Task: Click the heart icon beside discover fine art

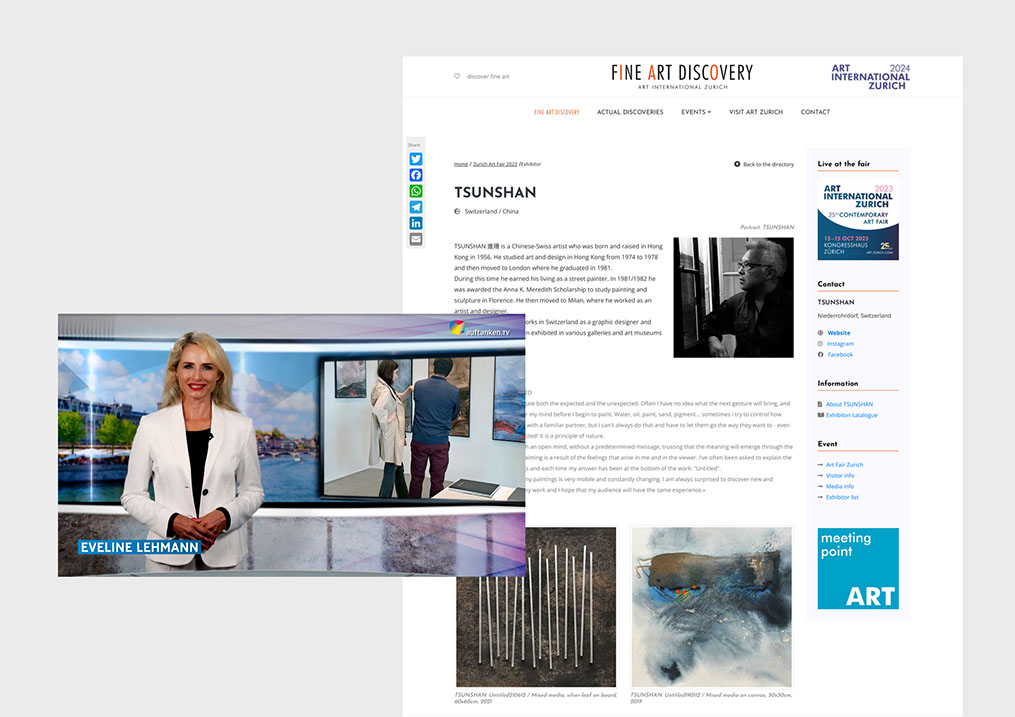Action: [x=457, y=76]
